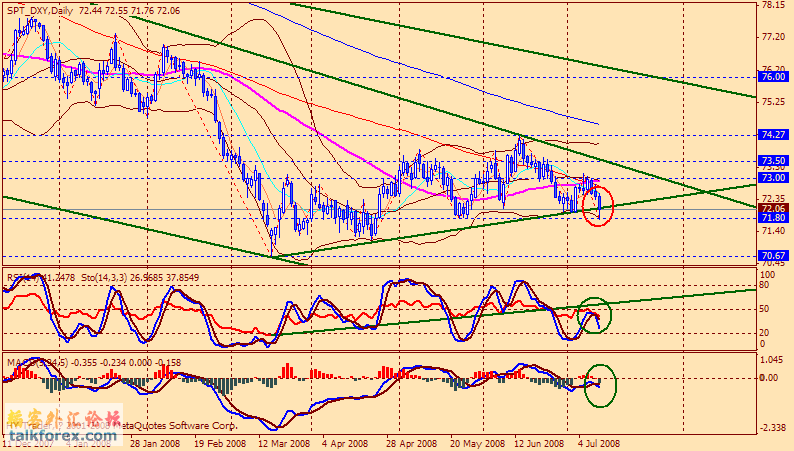Select the 74.27 horizontal level price label
Screen dimensions: 794x451
773,135
